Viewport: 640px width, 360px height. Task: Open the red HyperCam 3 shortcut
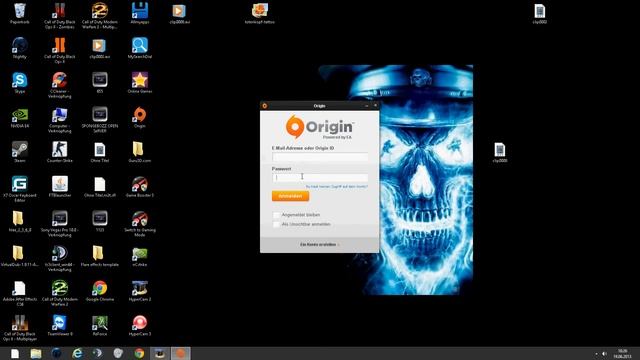(140, 325)
